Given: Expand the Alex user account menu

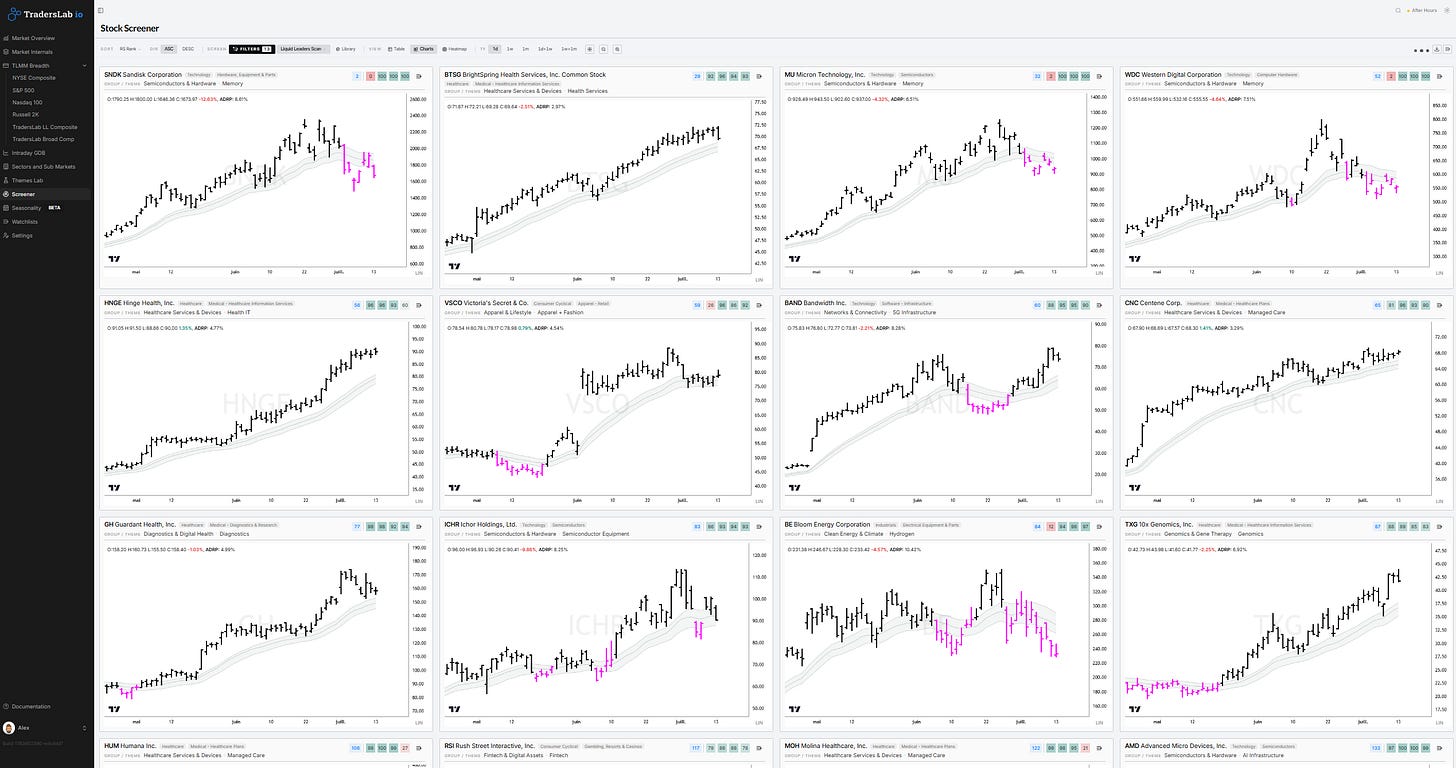Looking at the screenshot, I should [x=46, y=728].
